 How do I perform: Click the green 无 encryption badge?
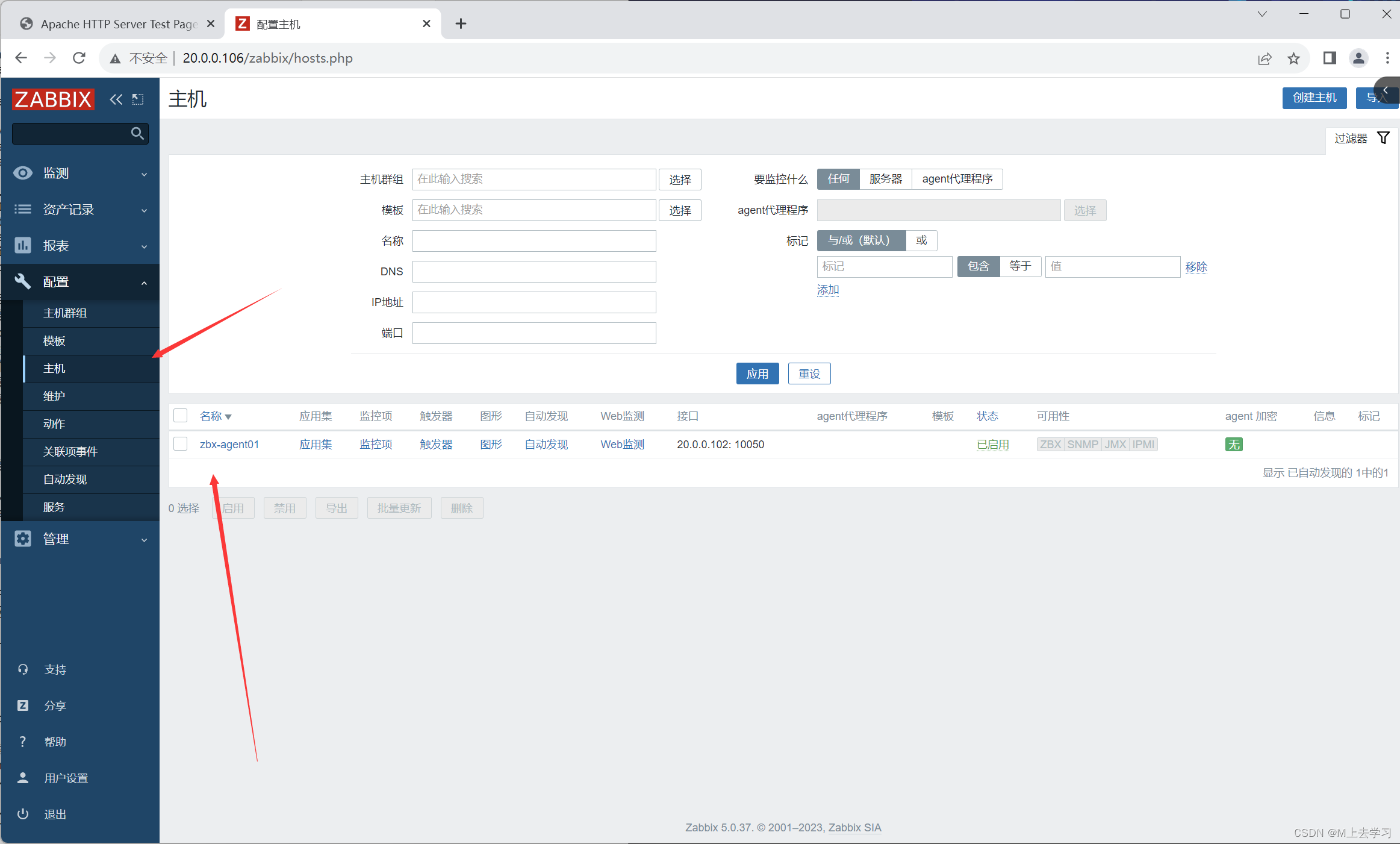click(x=1233, y=445)
